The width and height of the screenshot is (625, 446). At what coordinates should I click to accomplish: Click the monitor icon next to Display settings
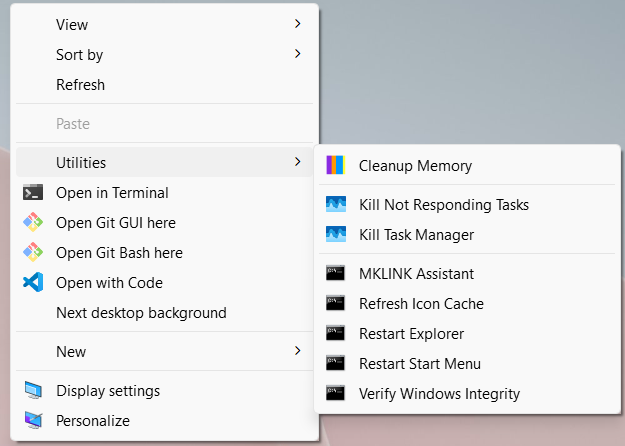(33, 390)
